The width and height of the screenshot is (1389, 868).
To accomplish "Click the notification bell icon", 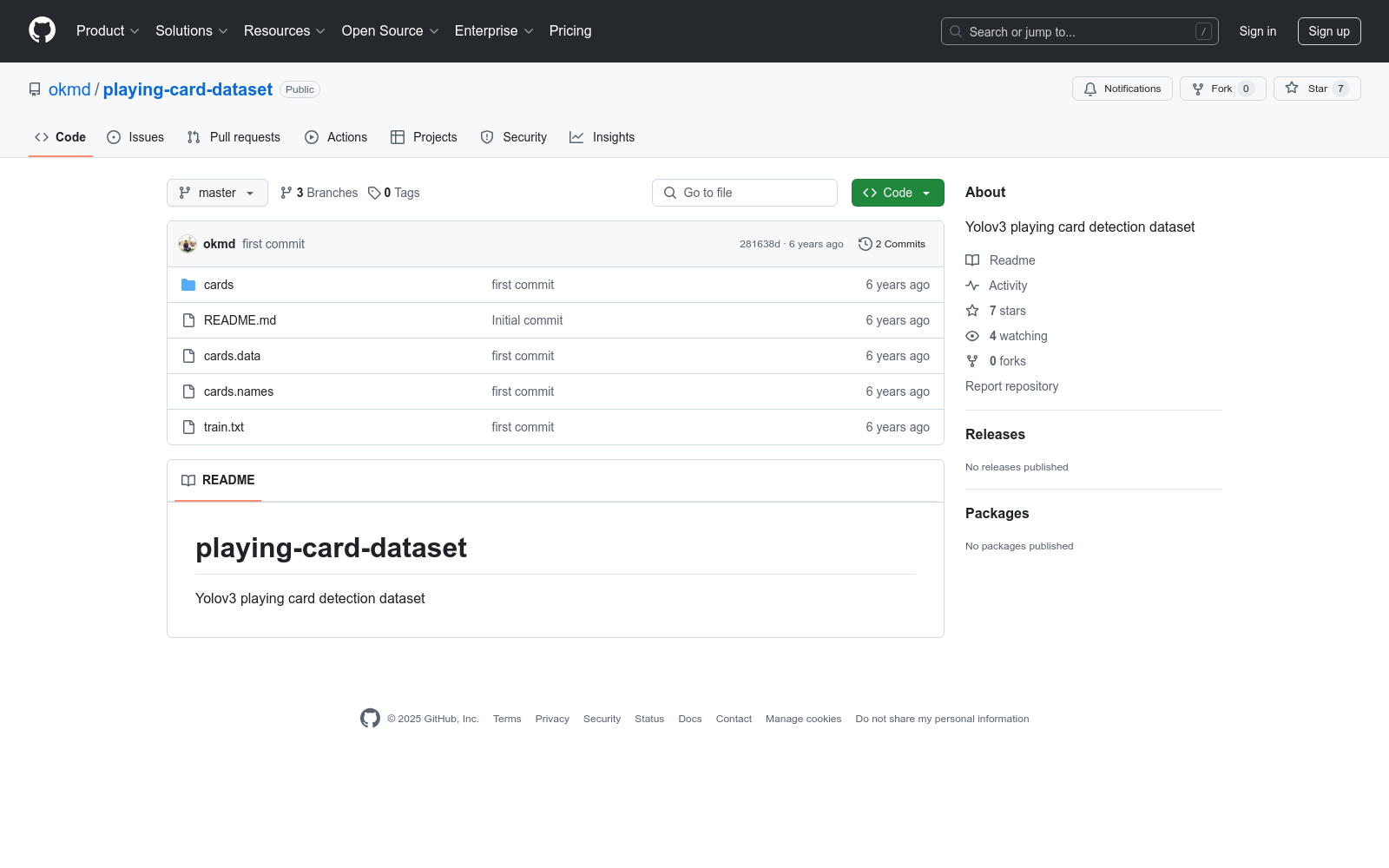I will 1090,89.
